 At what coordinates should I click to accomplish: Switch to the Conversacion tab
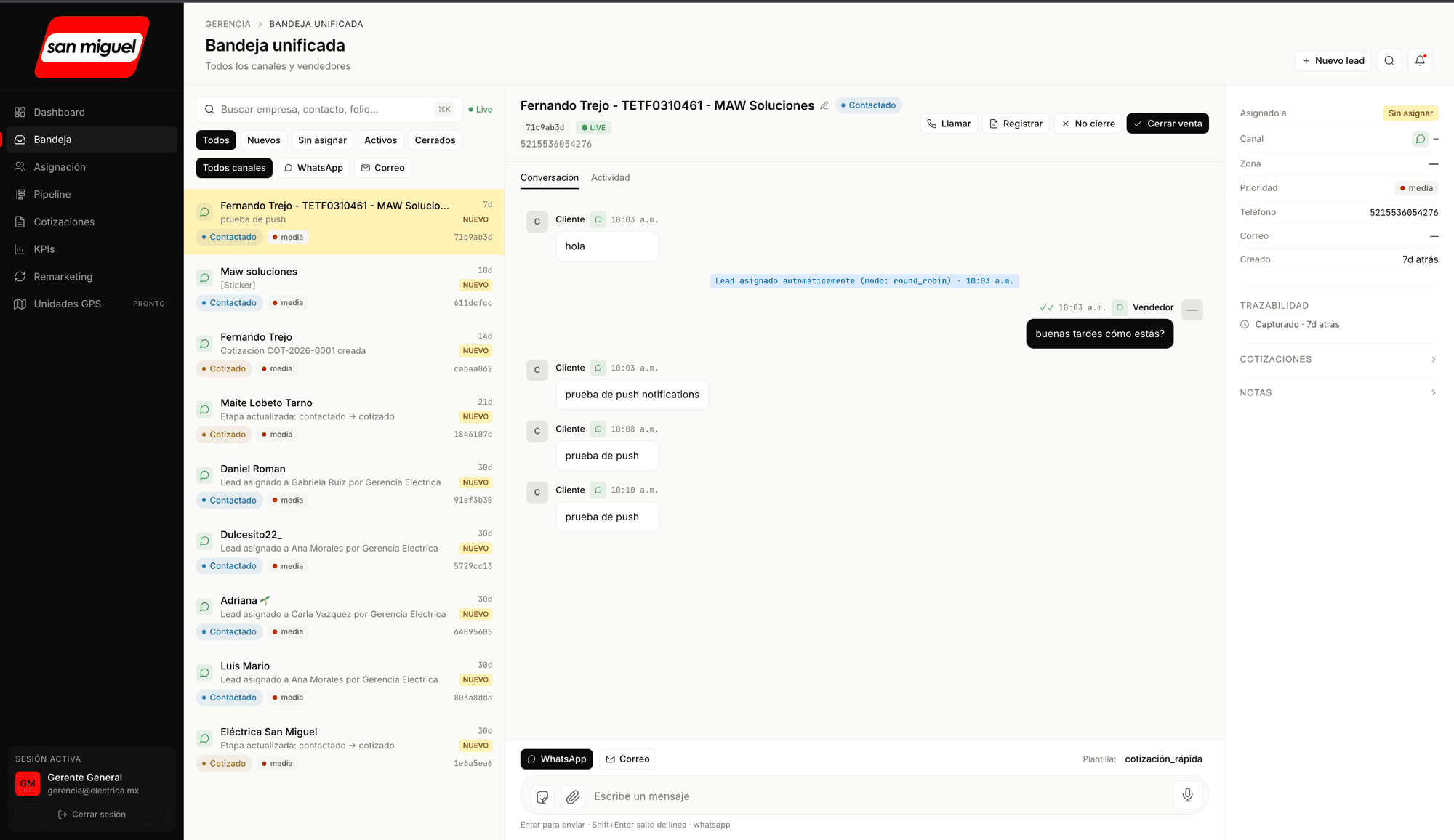tap(550, 178)
